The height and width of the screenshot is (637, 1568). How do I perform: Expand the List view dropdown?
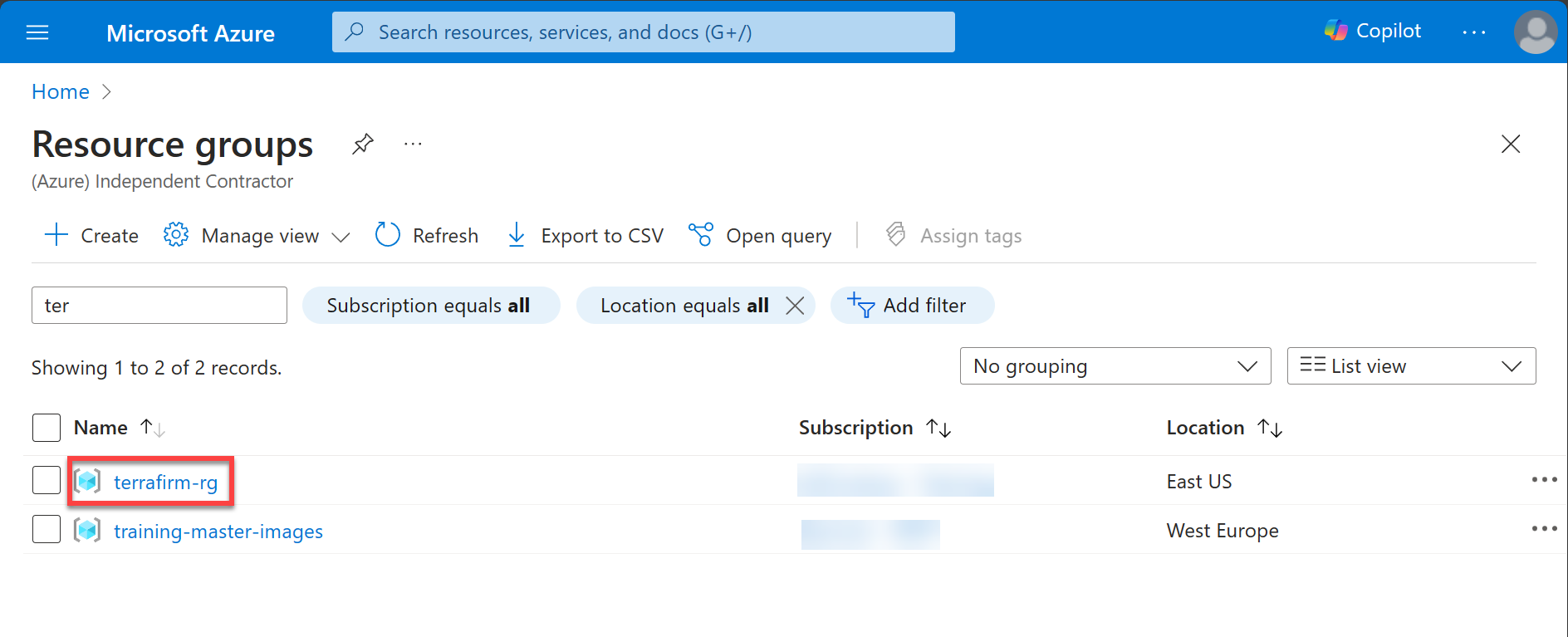(1410, 366)
